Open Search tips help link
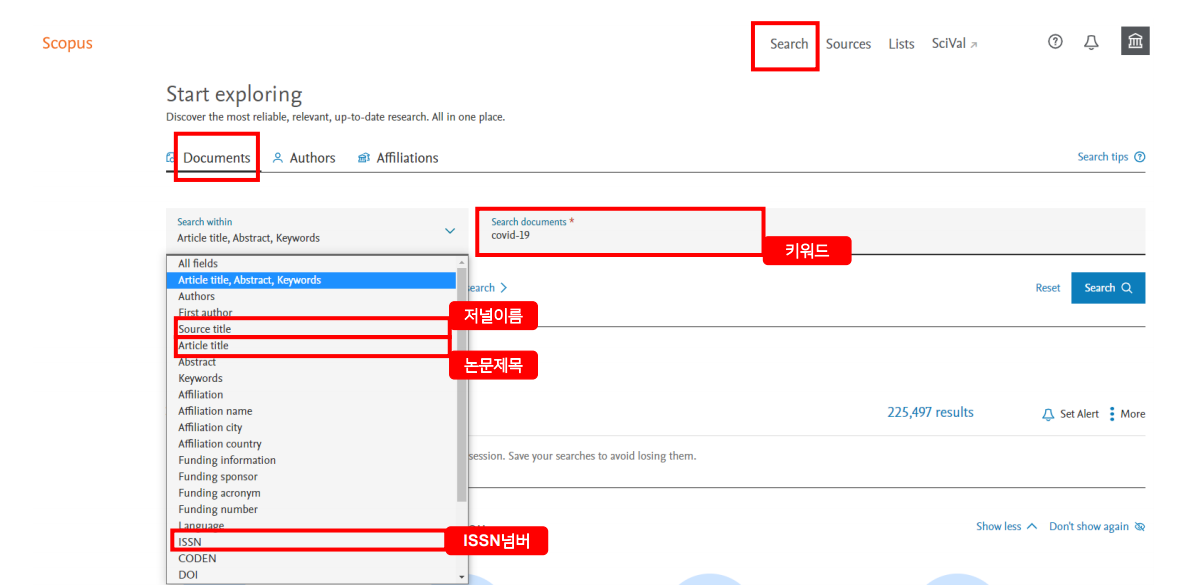The height and width of the screenshot is (587, 1194). click(1110, 157)
